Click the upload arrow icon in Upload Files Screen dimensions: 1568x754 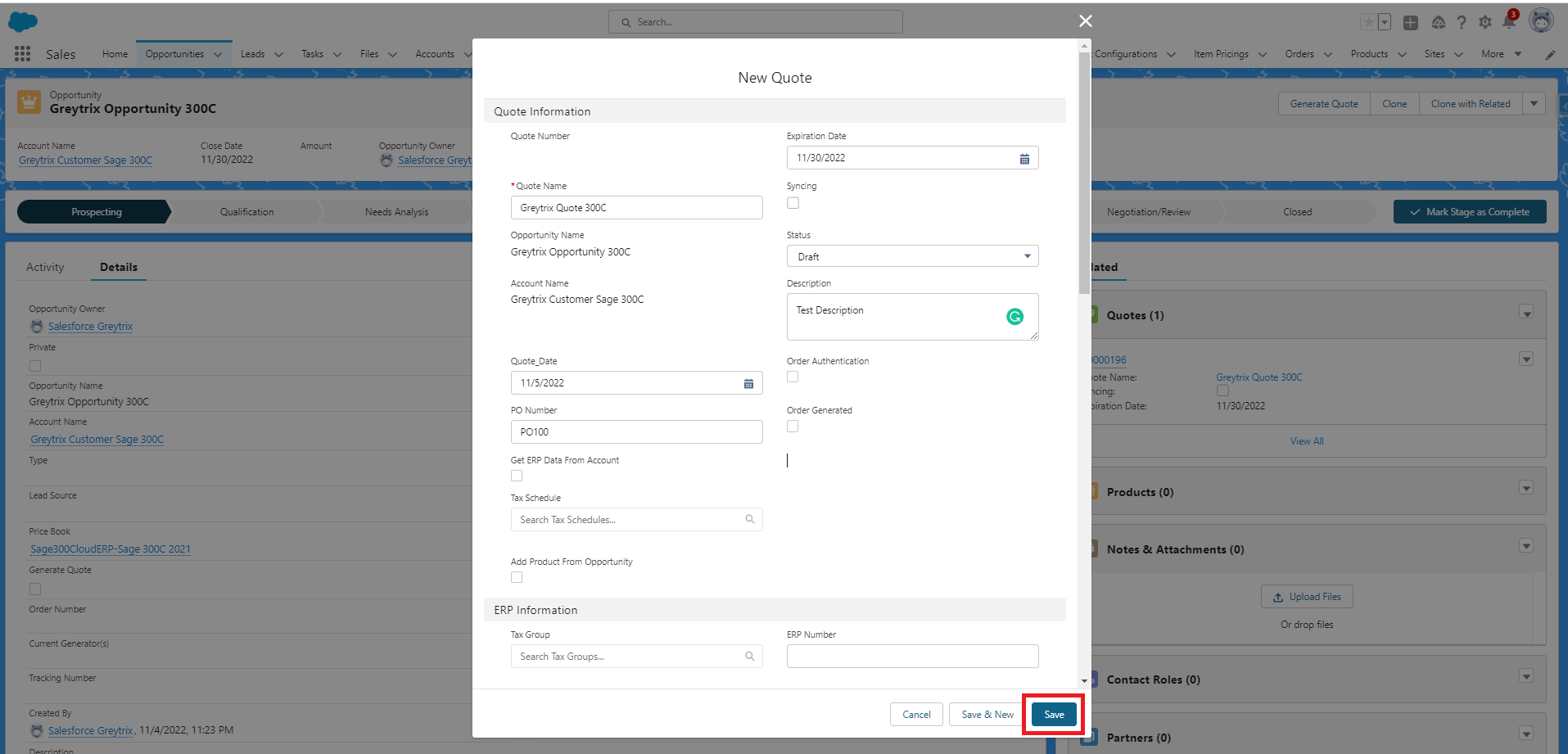(1278, 598)
